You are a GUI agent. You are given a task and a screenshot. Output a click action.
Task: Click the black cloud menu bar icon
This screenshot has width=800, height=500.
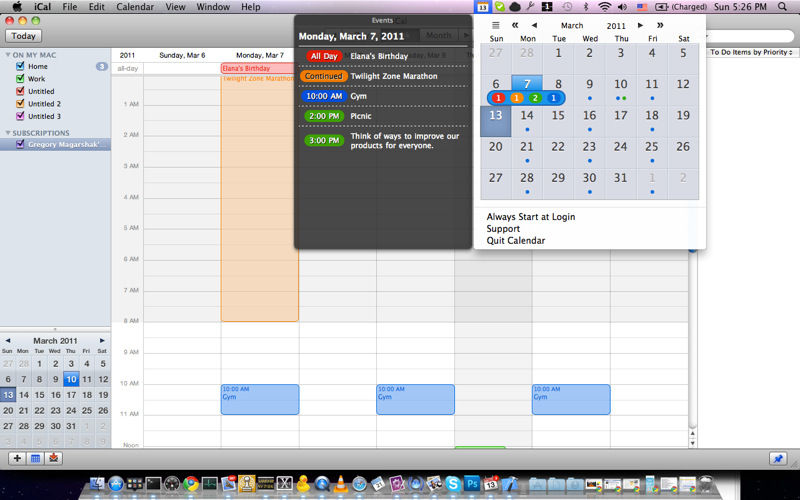(515, 7)
